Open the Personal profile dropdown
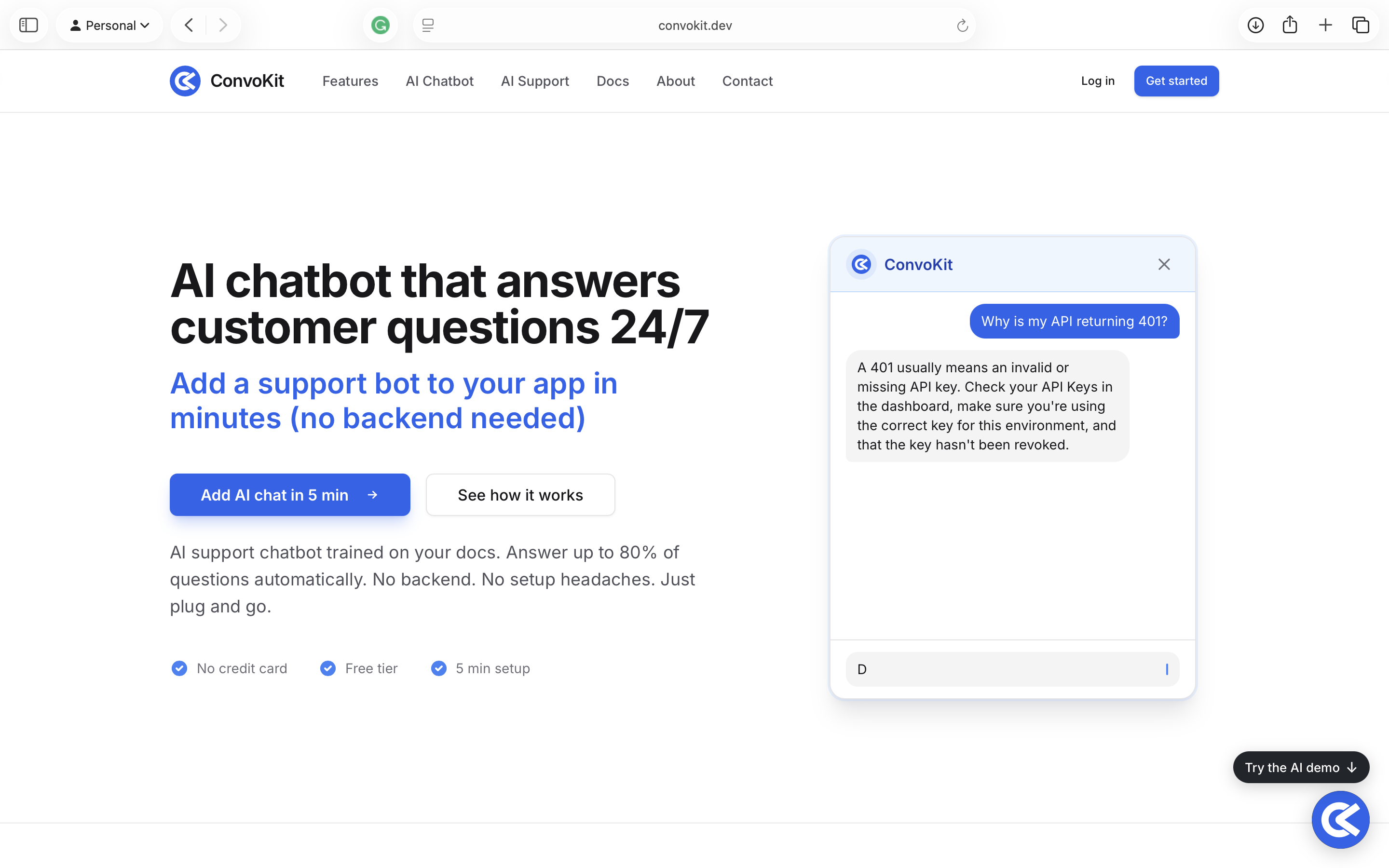1389x868 pixels. coord(109,25)
